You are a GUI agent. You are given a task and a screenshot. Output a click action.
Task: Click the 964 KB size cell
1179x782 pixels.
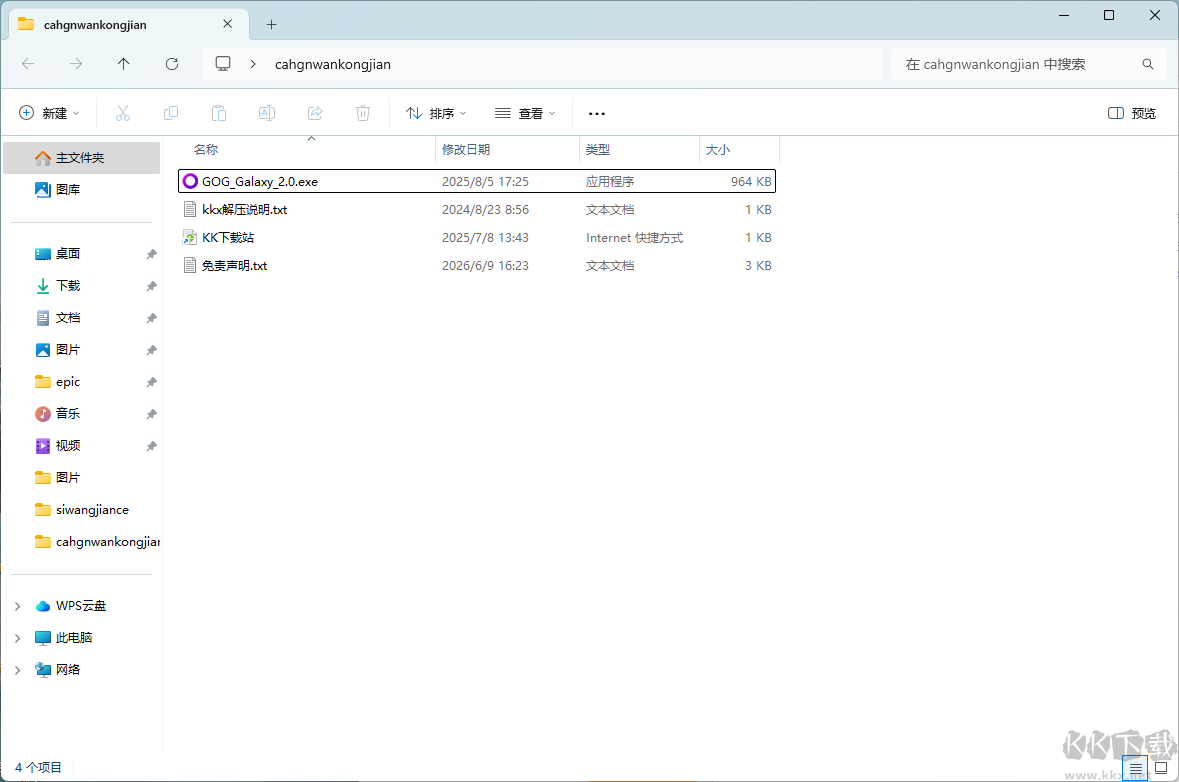pos(750,181)
